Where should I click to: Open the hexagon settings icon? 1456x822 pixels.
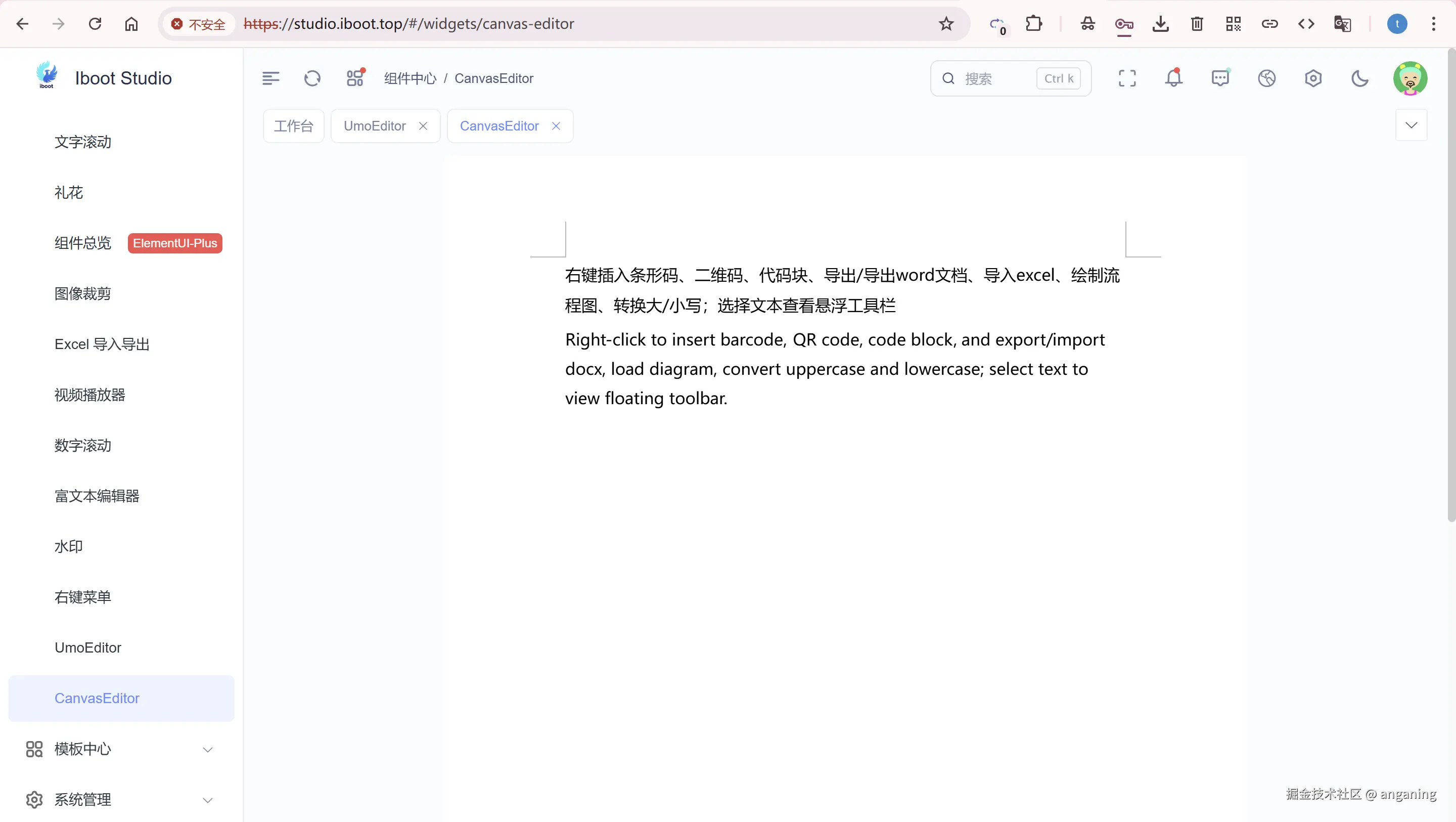tap(1313, 78)
